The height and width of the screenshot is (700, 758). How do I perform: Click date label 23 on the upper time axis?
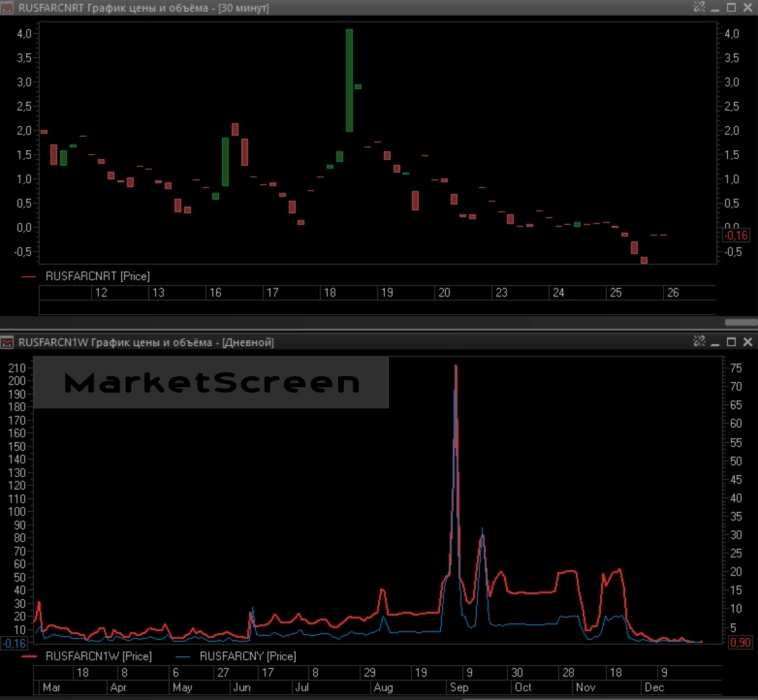pos(501,293)
